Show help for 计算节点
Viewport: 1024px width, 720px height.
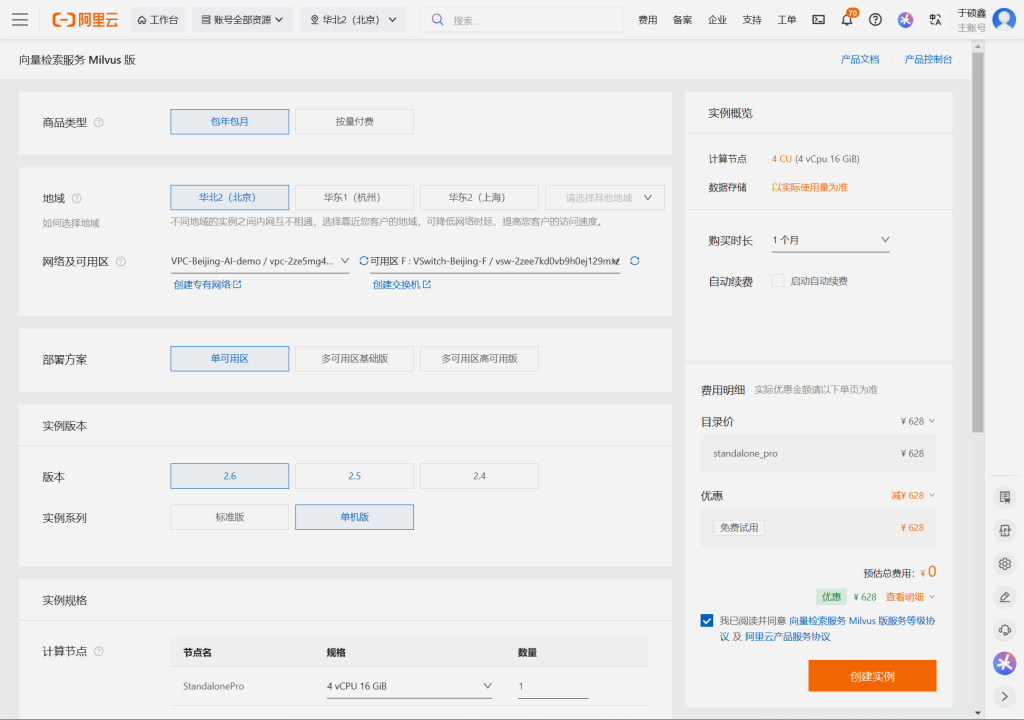click(99, 651)
